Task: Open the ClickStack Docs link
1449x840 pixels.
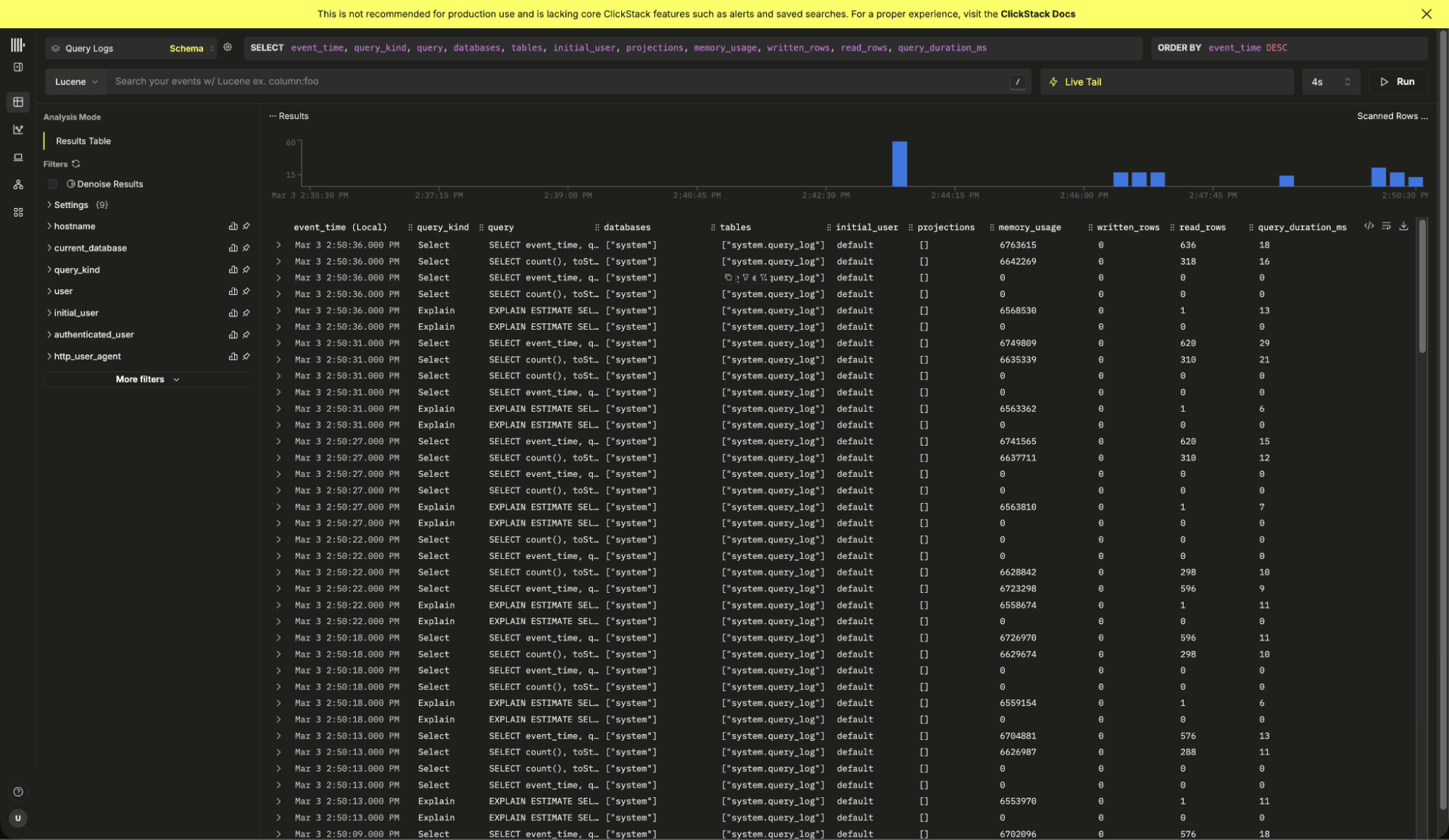Action: point(1037,14)
